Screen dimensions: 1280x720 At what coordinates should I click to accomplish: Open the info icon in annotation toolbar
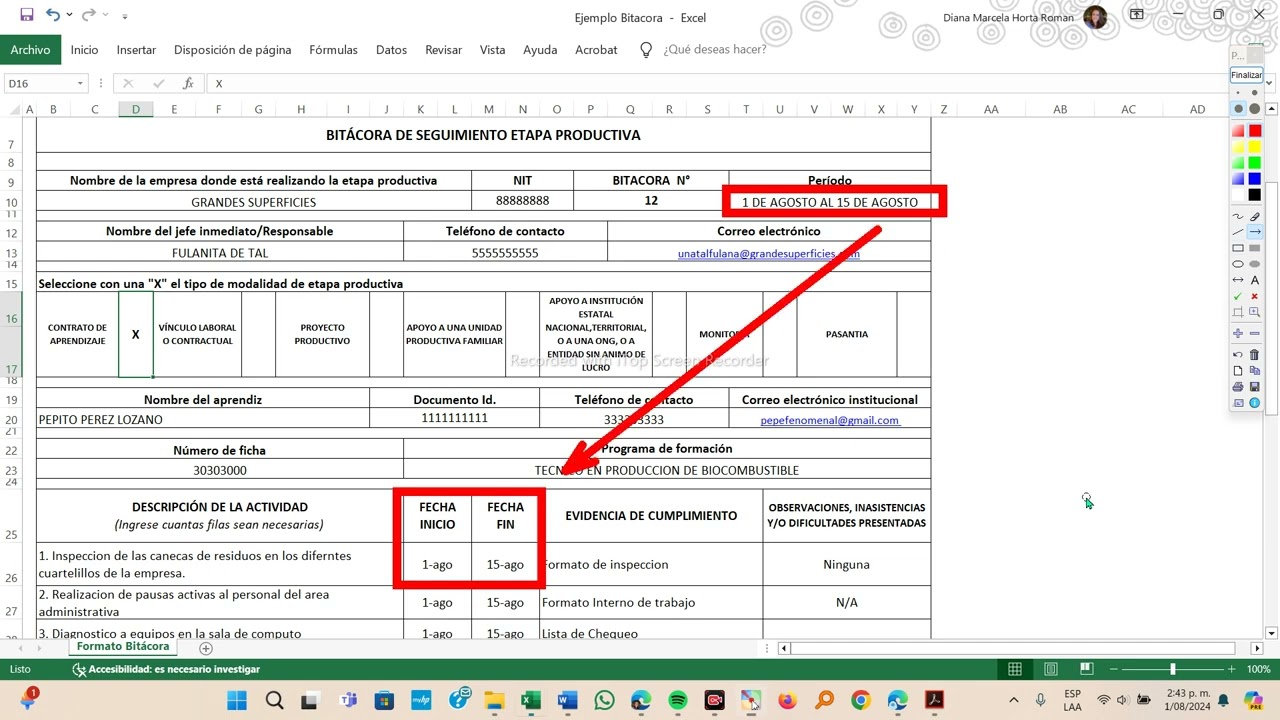[x=1255, y=403]
